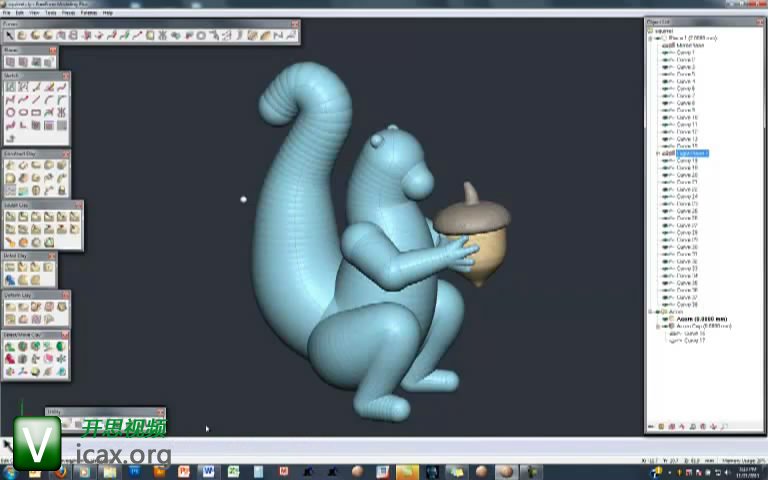The image size is (768, 480).
Task: Click the ring-shaped icon in Curves toolbar
Action: click(201, 35)
